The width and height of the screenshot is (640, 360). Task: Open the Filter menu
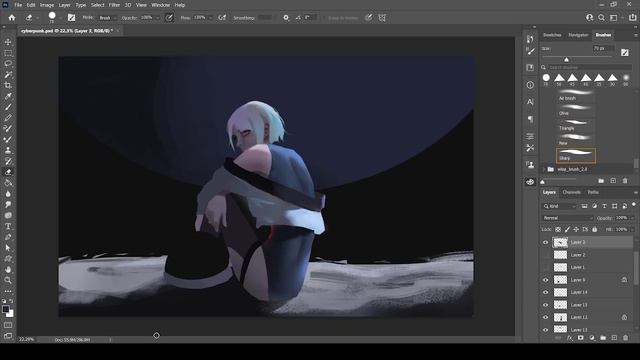[x=114, y=5]
